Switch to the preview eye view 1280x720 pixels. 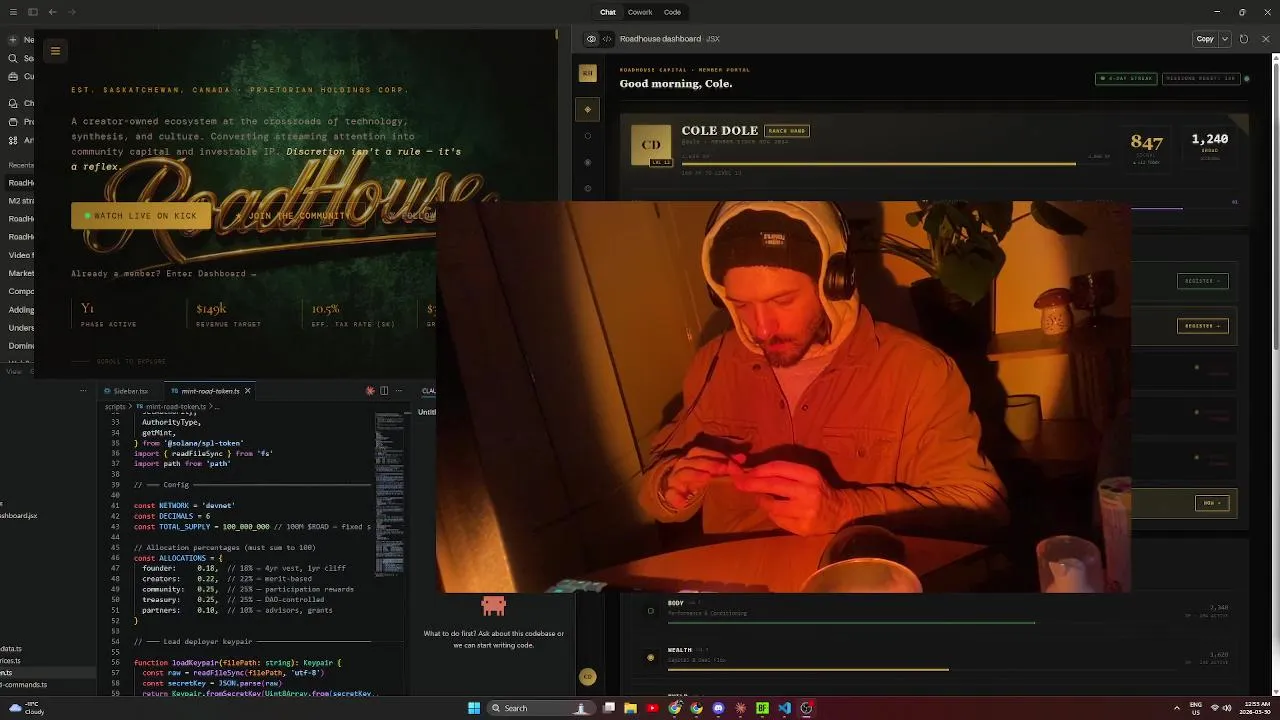click(591, 39)
